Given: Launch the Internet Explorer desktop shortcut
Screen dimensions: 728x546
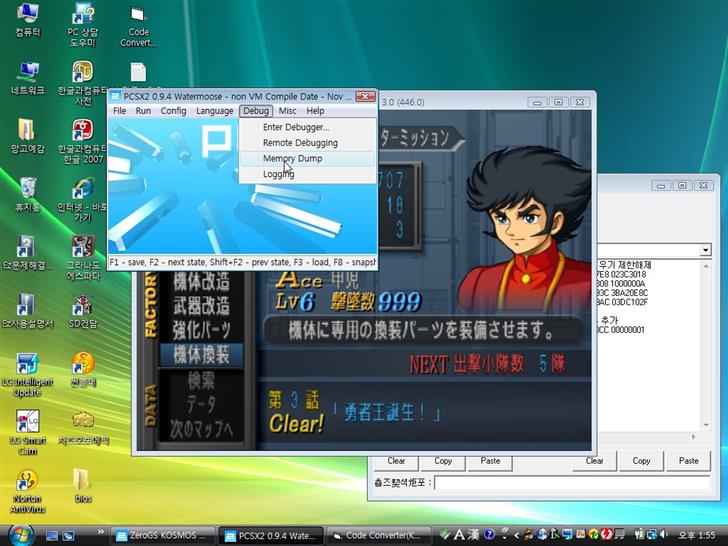Looking at the screenshot, I should (x=83, y=200).
